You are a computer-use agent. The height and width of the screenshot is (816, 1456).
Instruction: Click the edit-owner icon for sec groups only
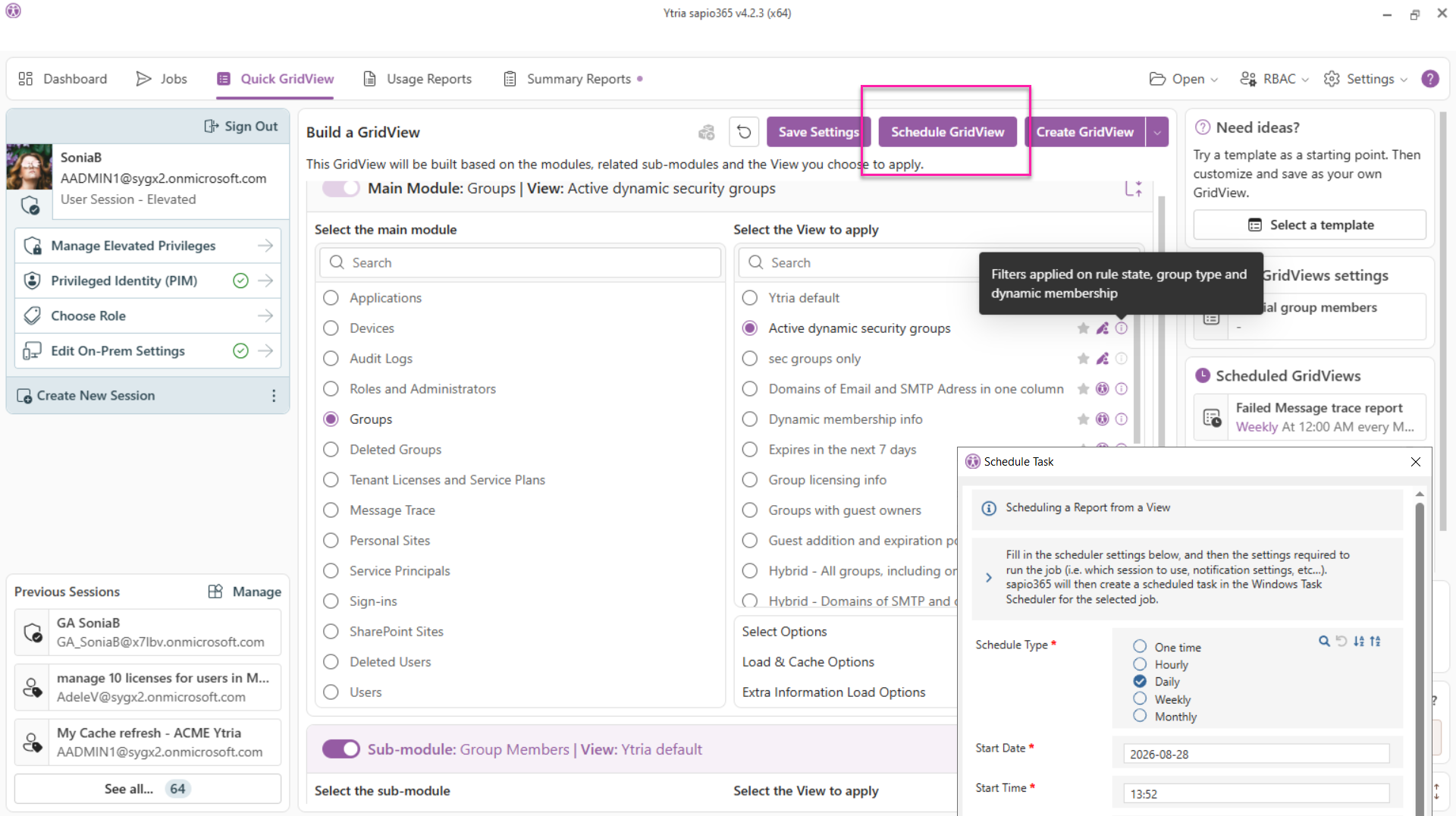pyautogui.click(x=1102, y=359)
